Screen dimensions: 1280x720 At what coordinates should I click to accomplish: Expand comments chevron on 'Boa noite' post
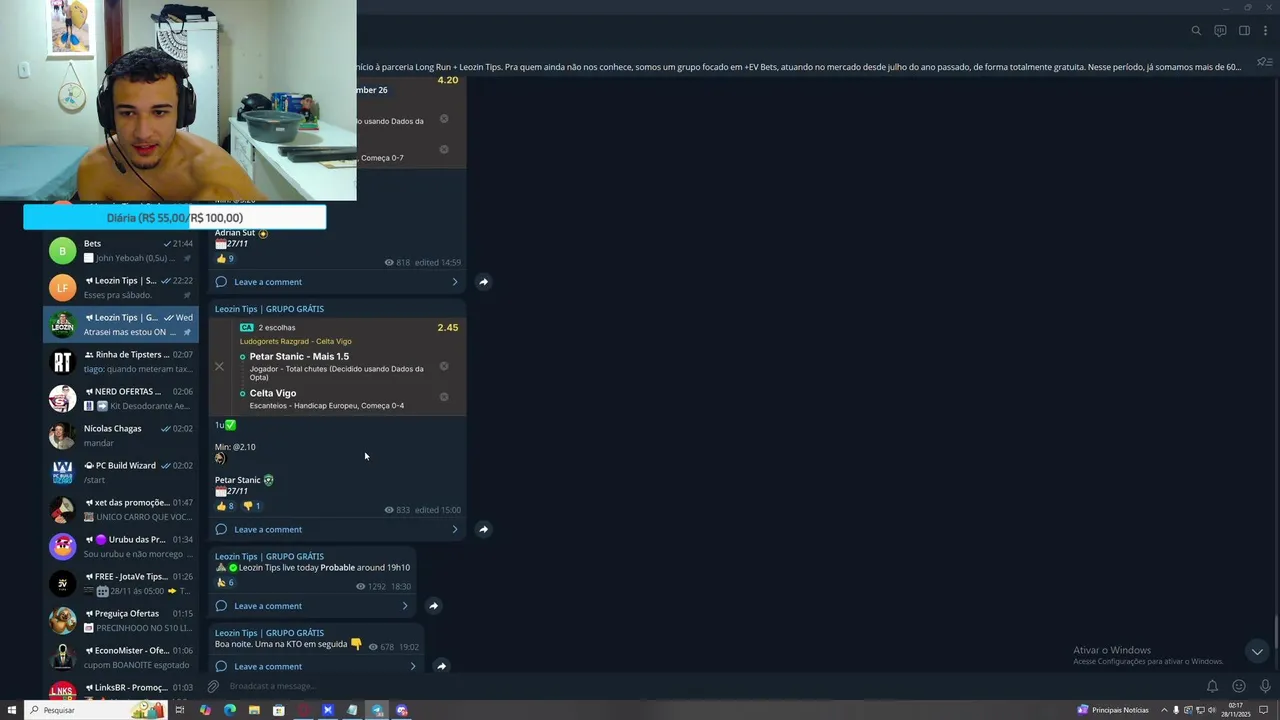(x=413, y=666)
